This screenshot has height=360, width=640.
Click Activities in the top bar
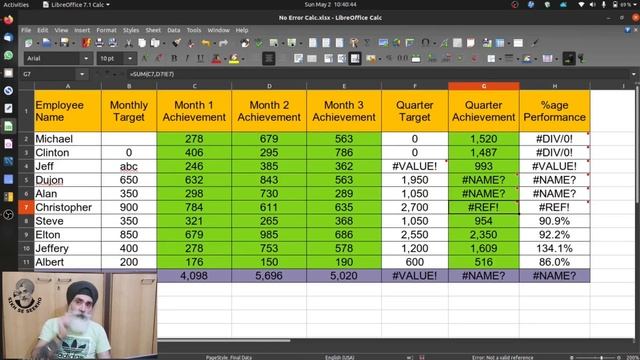click(x=16, y=4)
